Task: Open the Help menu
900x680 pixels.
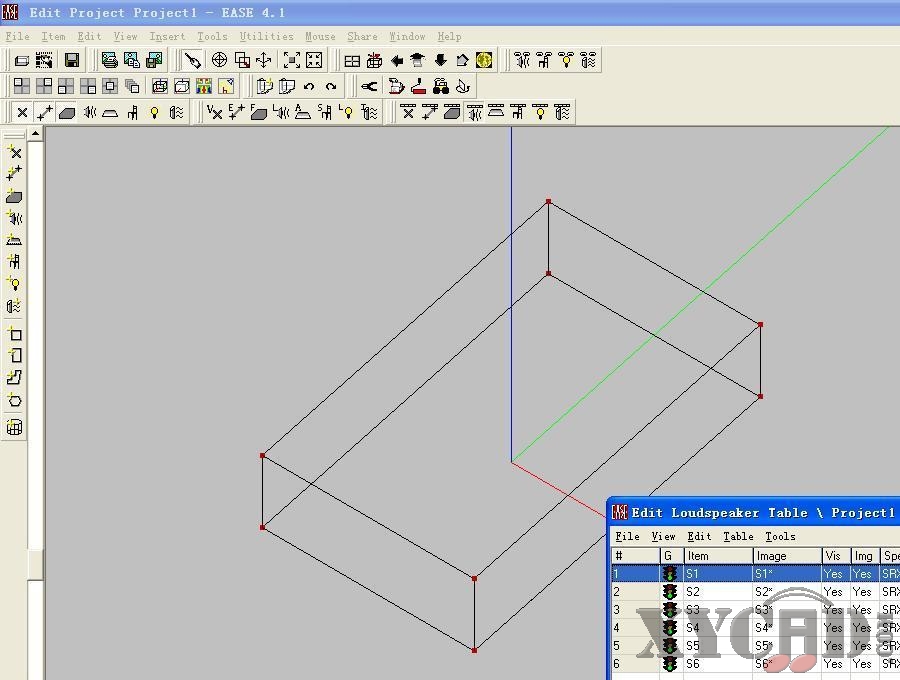Action: (449, 36)
